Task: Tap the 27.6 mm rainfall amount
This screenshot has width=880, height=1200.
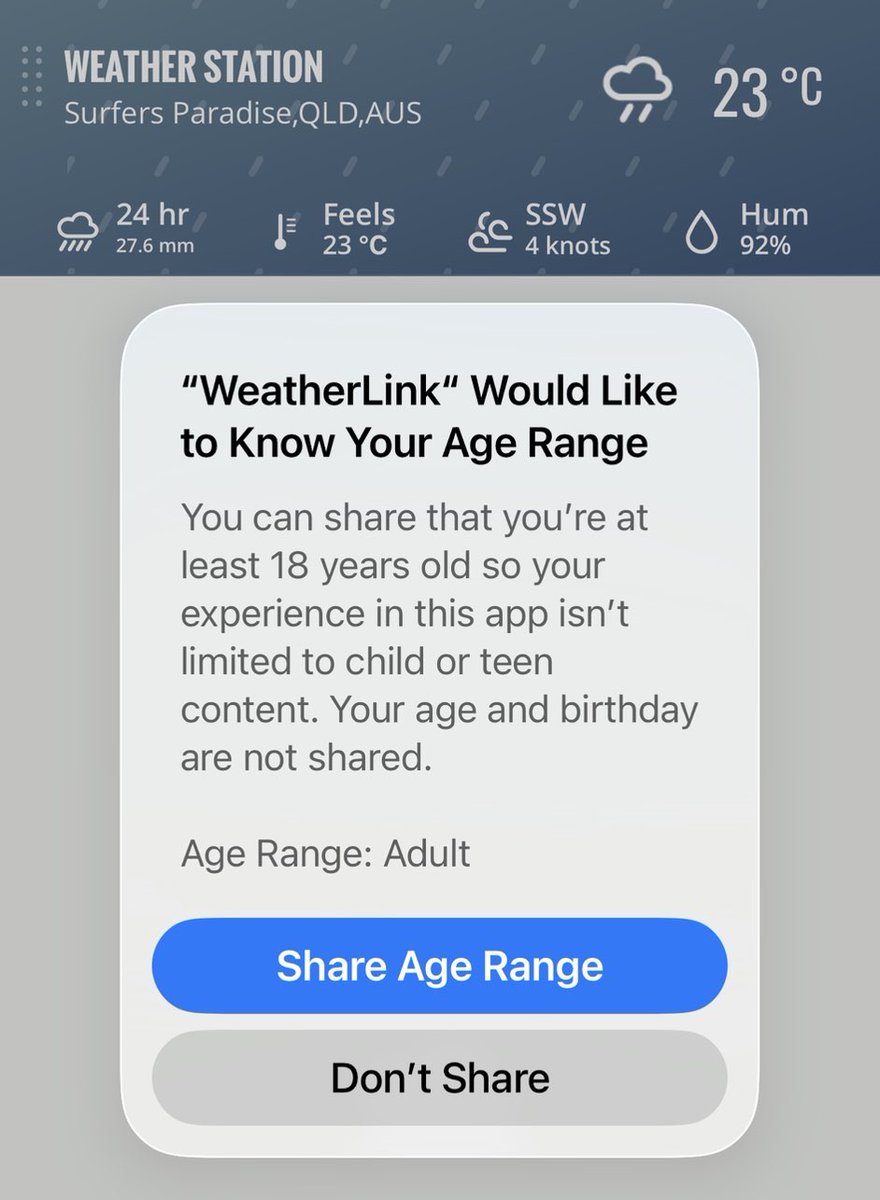Action: [154, 246]
